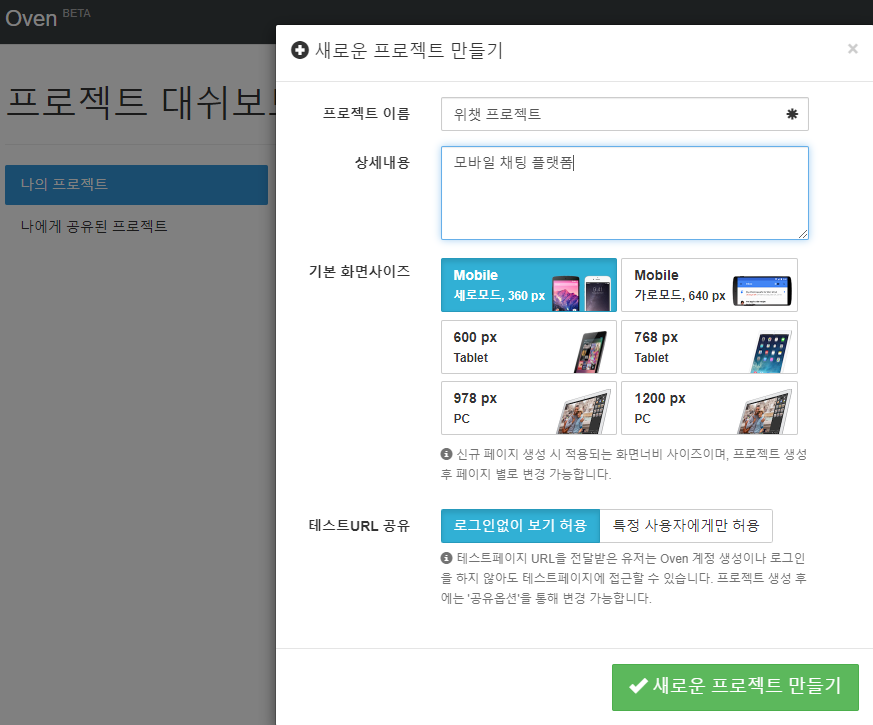Click the green '새로운 프로젝트 만들기' button
The width and height of the screenshot is (873, 725).
pos(735,687)
